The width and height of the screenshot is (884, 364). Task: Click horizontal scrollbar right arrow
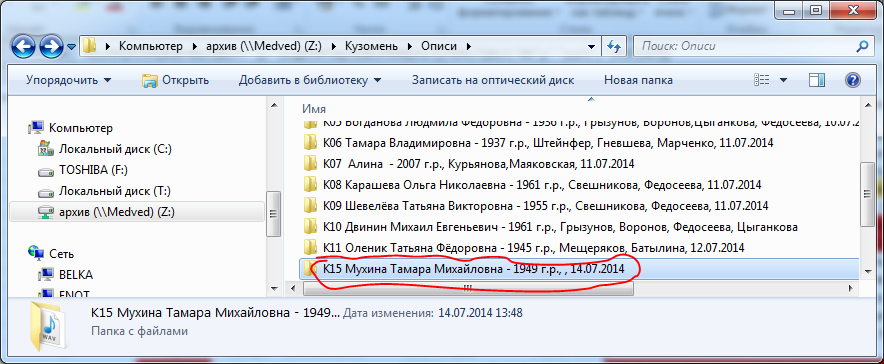[851, 288]
